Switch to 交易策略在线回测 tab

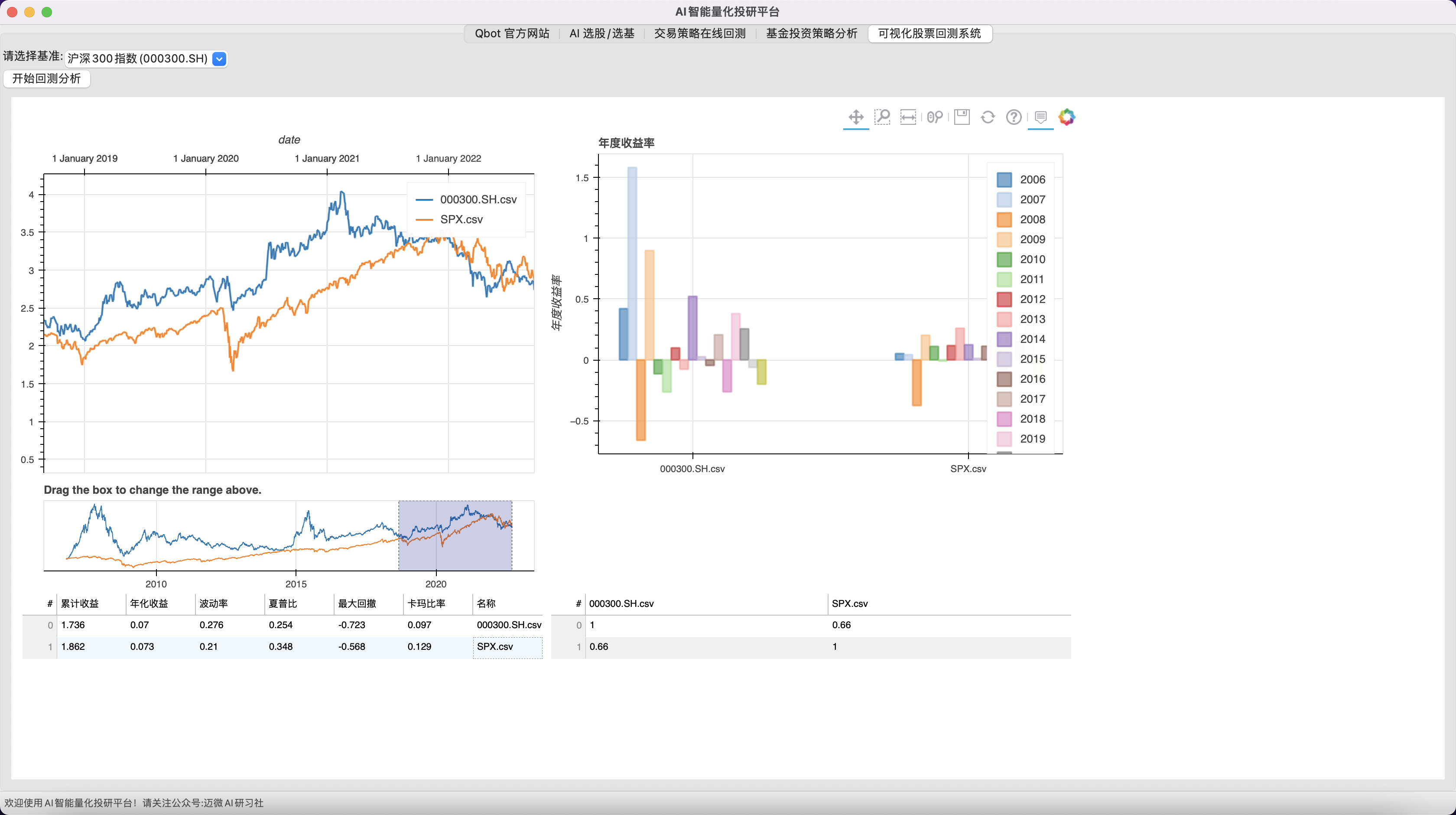700,33
